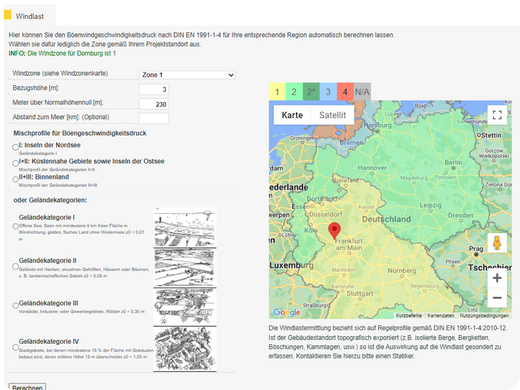Click the Meter über Normalhöhennull field

[154, 104]
